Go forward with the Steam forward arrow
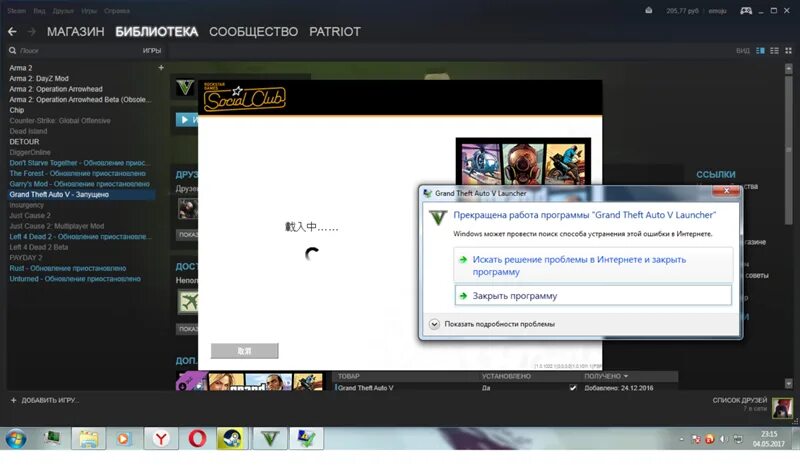800x465 pixels. pyautogui.click(x=32, y=32)
